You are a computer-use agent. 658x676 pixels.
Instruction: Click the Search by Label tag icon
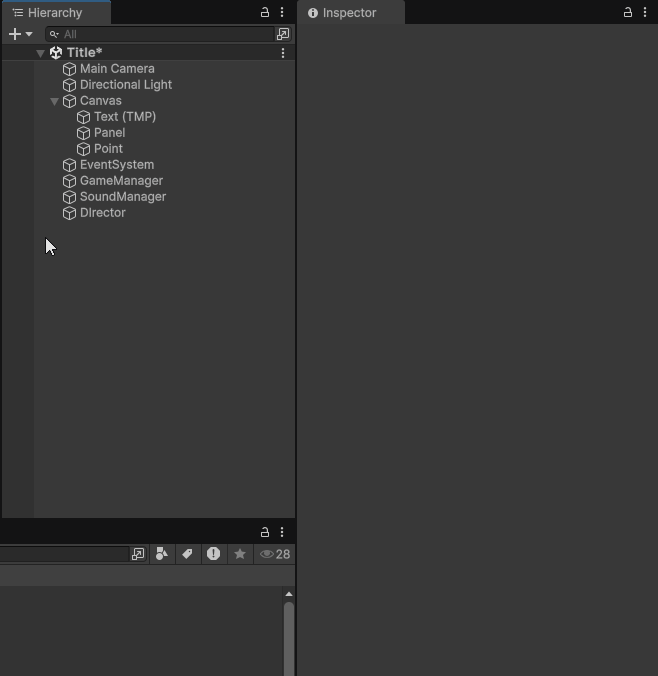tap(187, 554)
